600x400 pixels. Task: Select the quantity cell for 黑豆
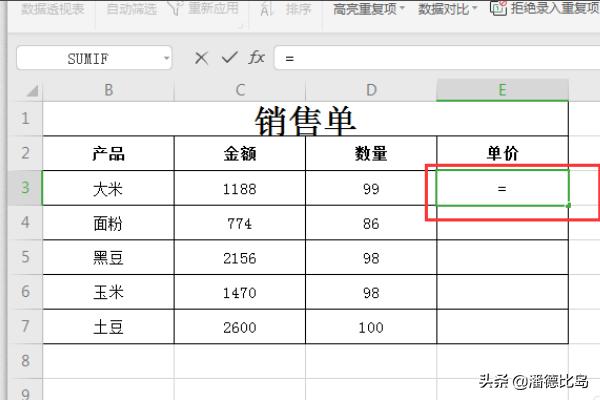pyautogui.click(x=371, y=257)
